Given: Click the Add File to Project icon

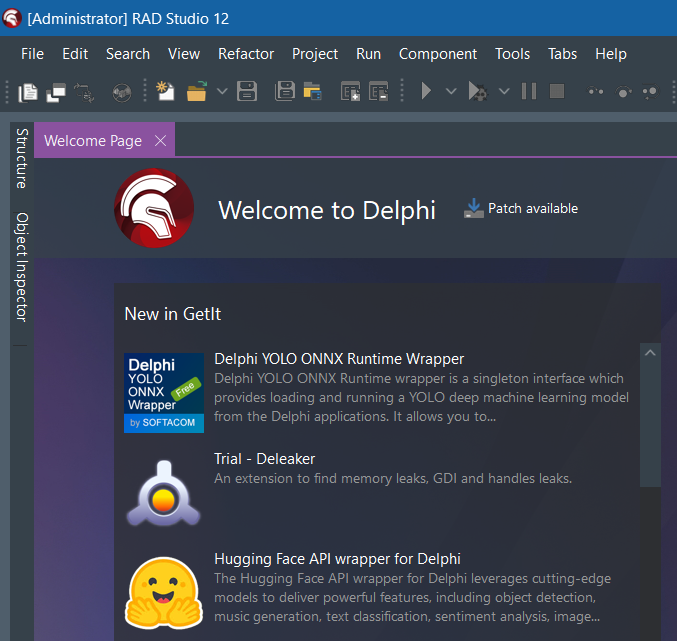Looking at the screenshot, I should click(350, 91).
